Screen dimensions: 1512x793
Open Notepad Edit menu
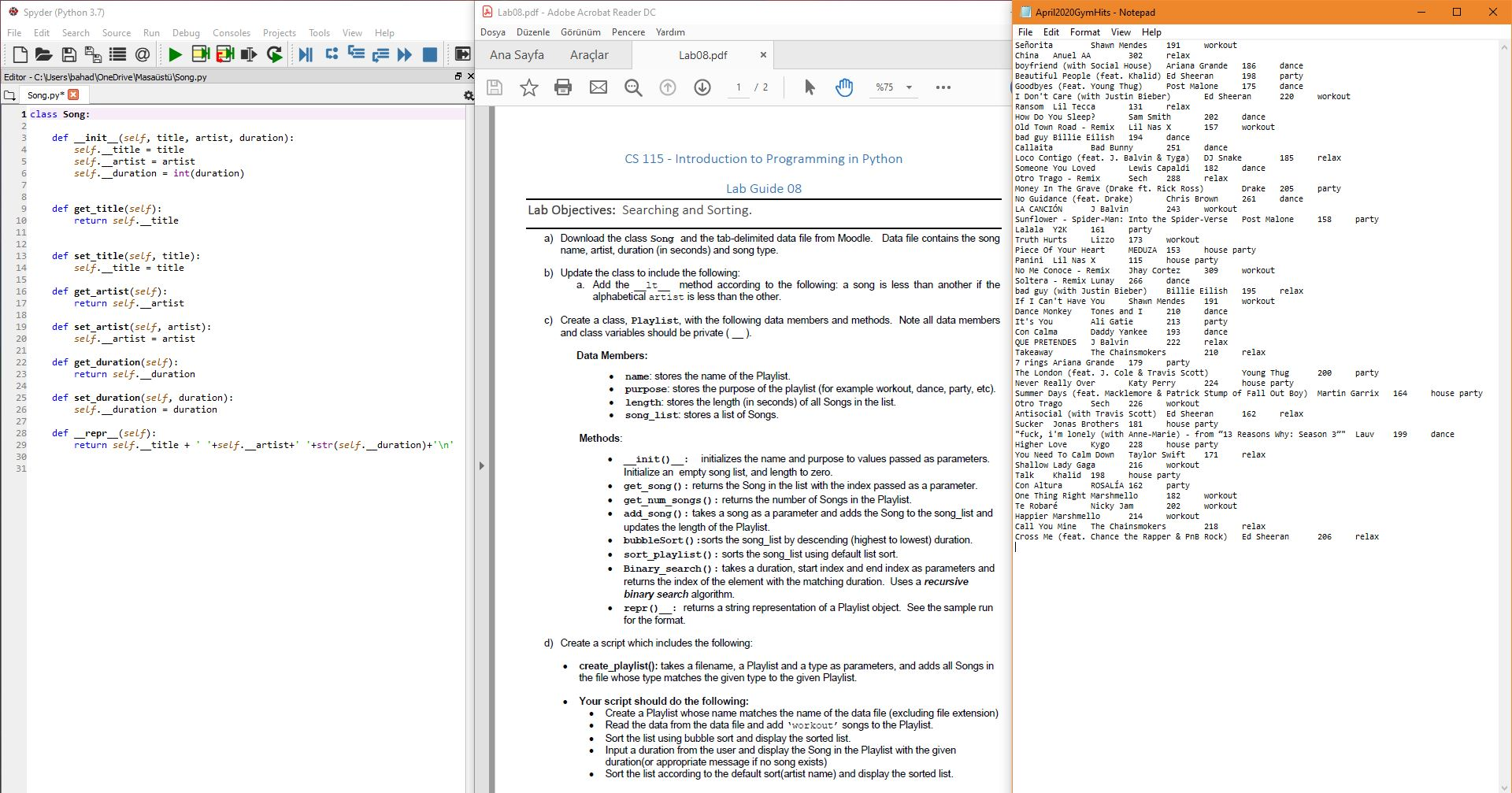pyautogui.click(x=1051, y=32)
